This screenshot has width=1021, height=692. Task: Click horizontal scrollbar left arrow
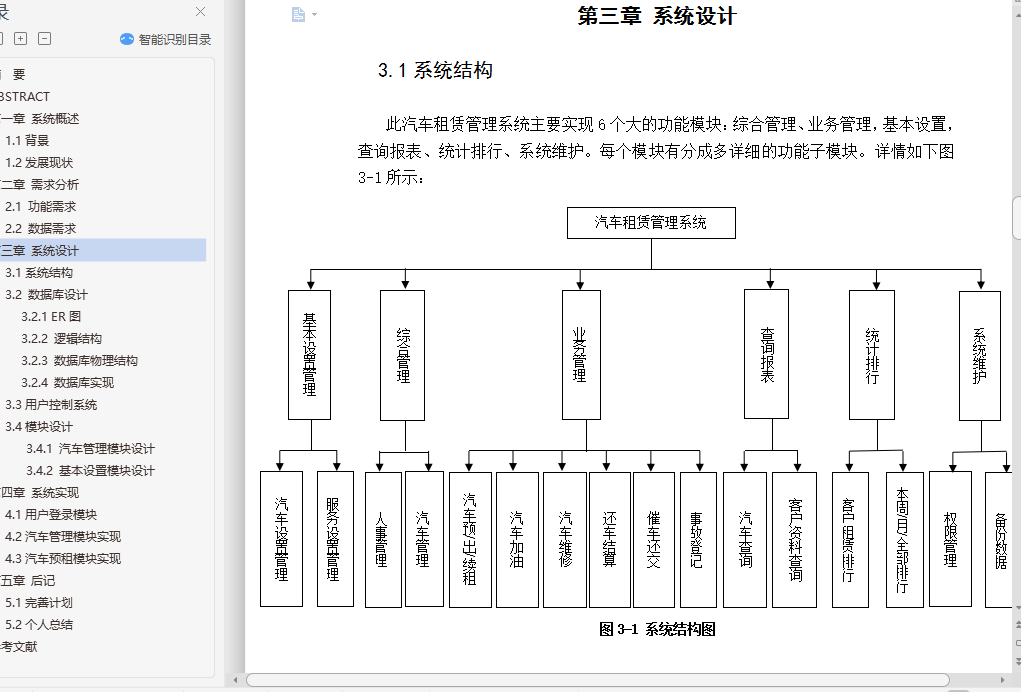(235, 680)
